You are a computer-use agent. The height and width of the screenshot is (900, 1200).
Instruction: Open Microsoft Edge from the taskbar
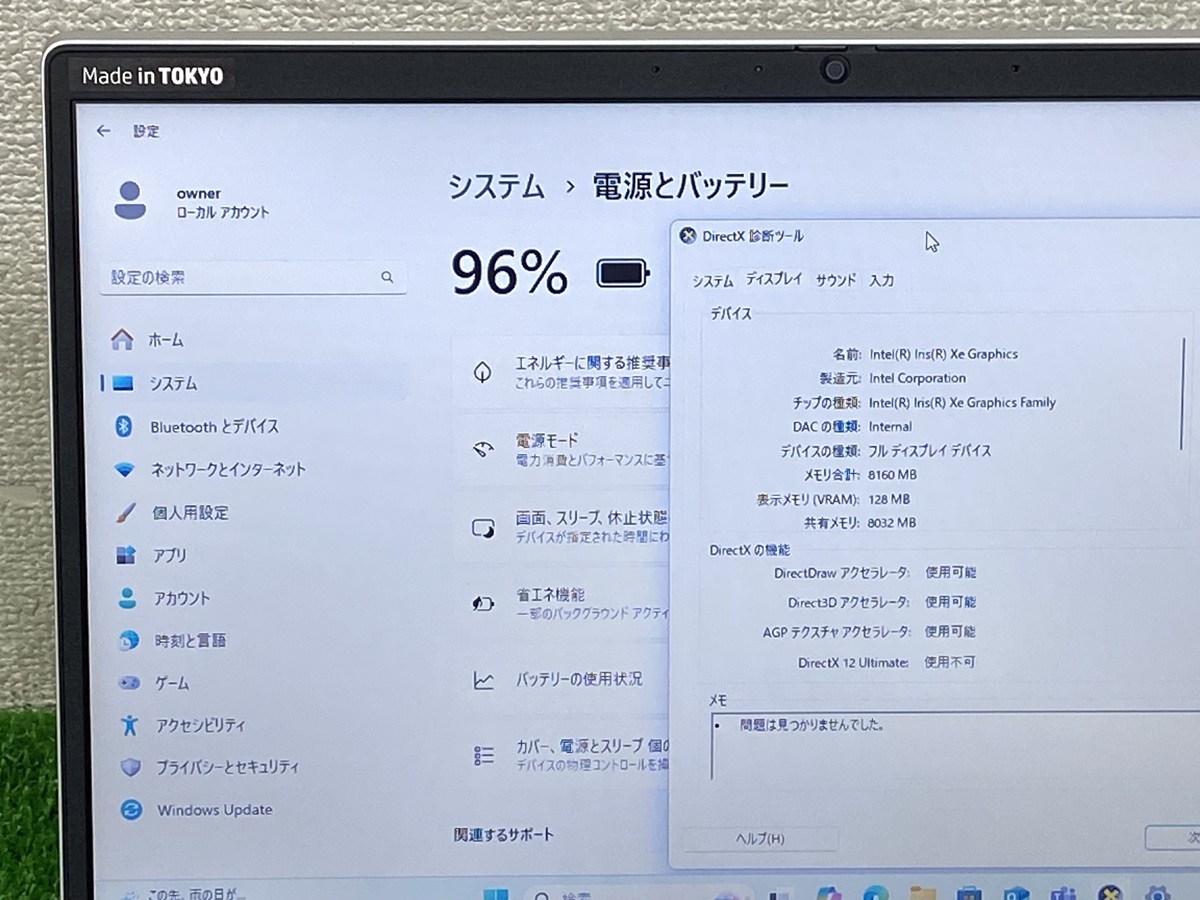coord(876,894)
